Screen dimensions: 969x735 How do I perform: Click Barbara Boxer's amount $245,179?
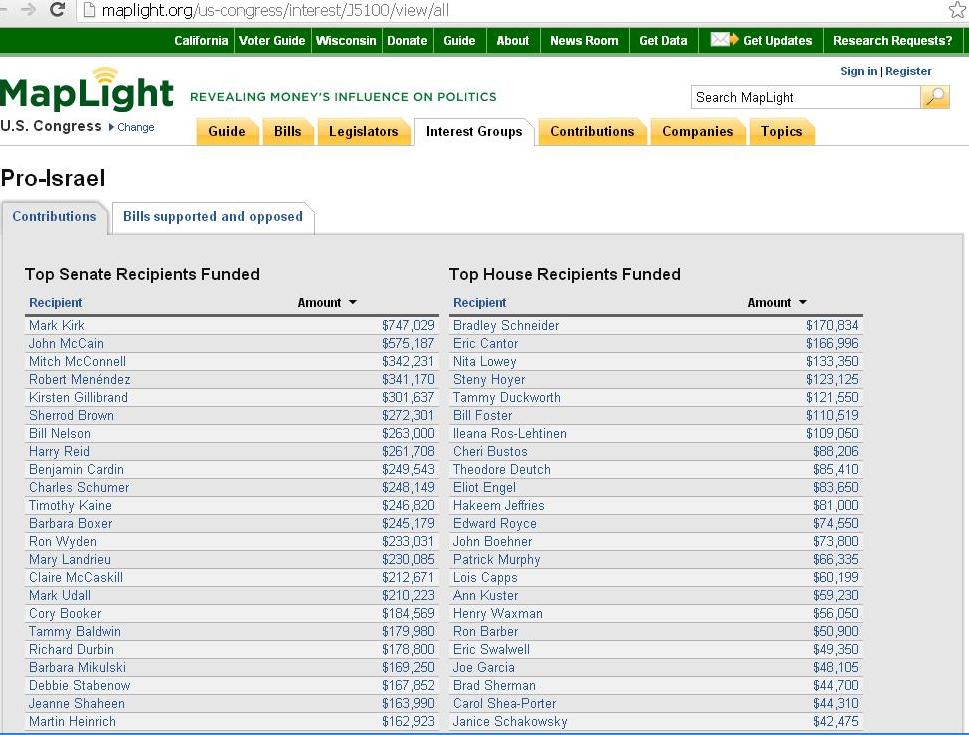pyautogui.click(x=408, y=523)
